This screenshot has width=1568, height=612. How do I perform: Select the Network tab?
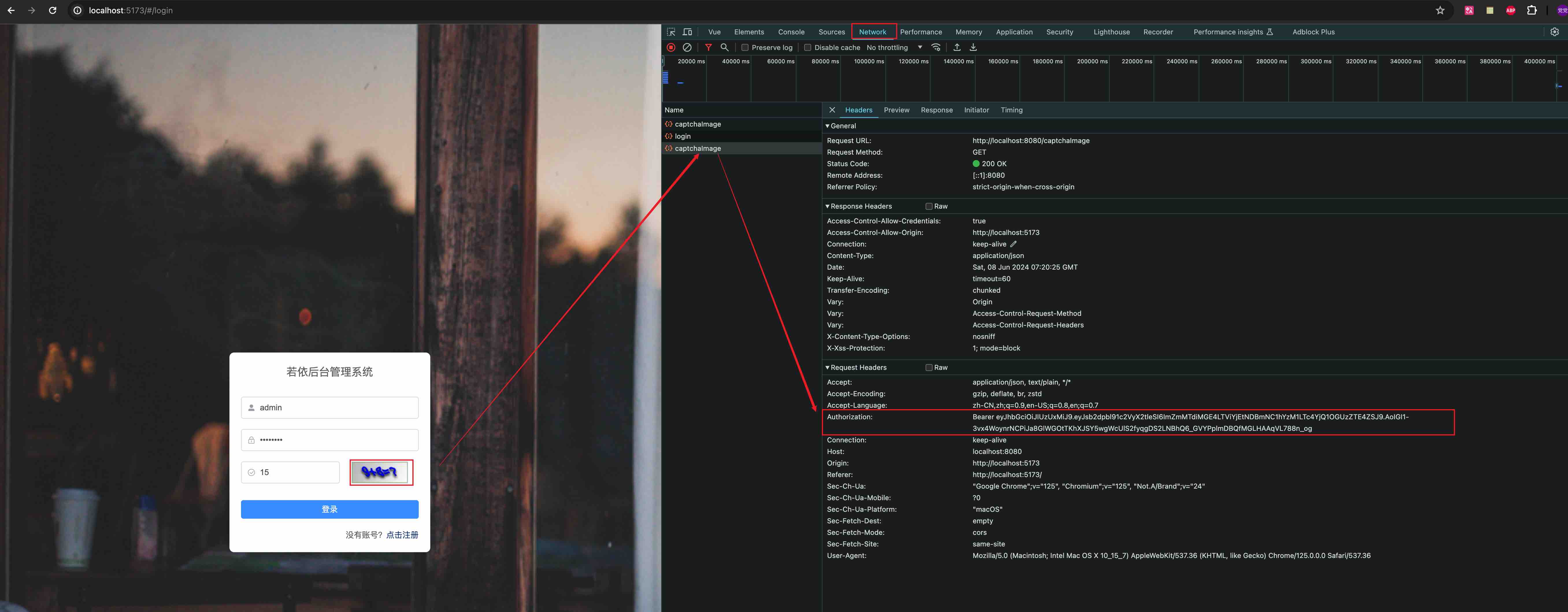pyautogui.click(x=873, y=32)
